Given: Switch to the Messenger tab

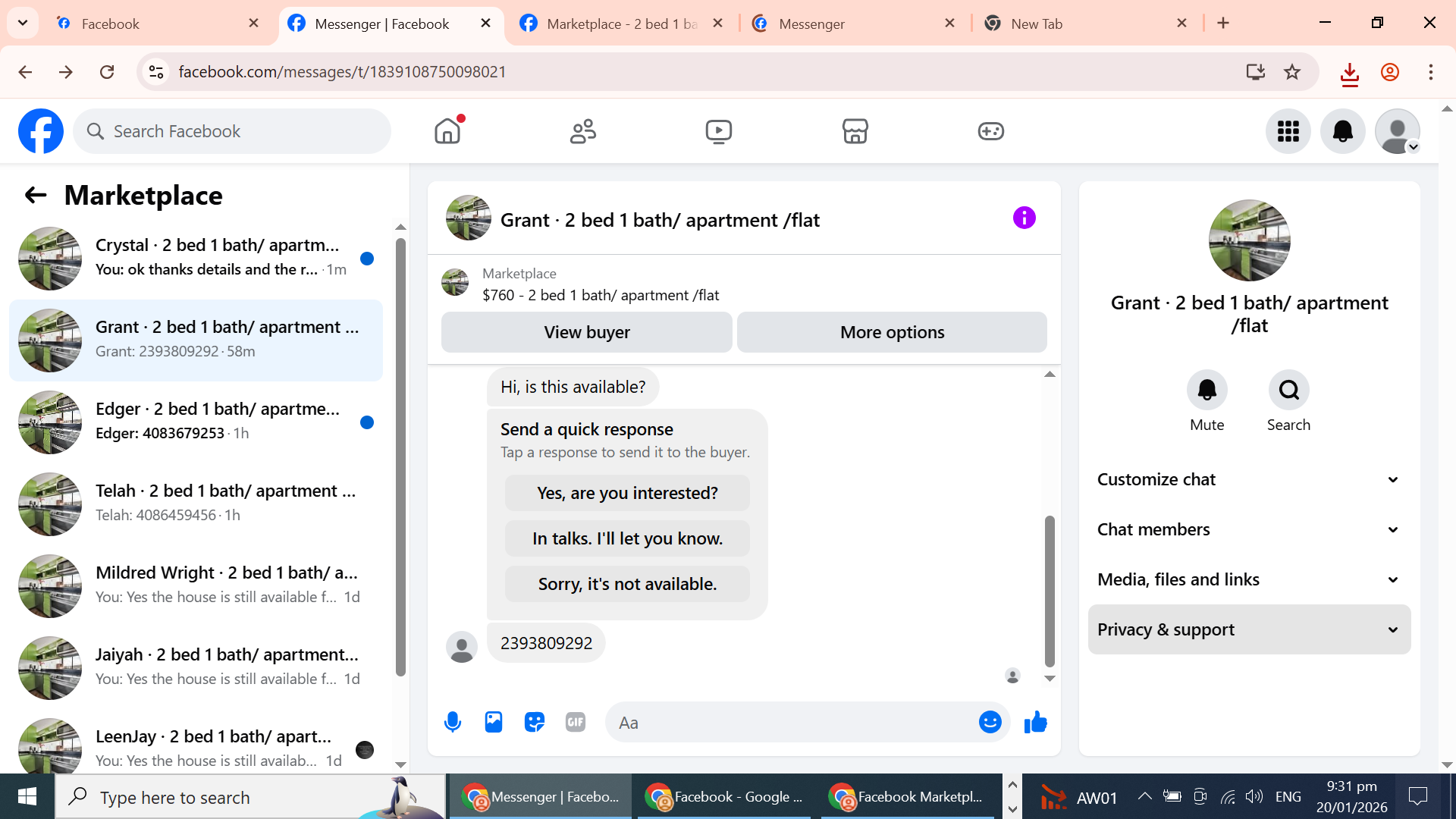Looking at the screenshot, I should tap(853, 24).
